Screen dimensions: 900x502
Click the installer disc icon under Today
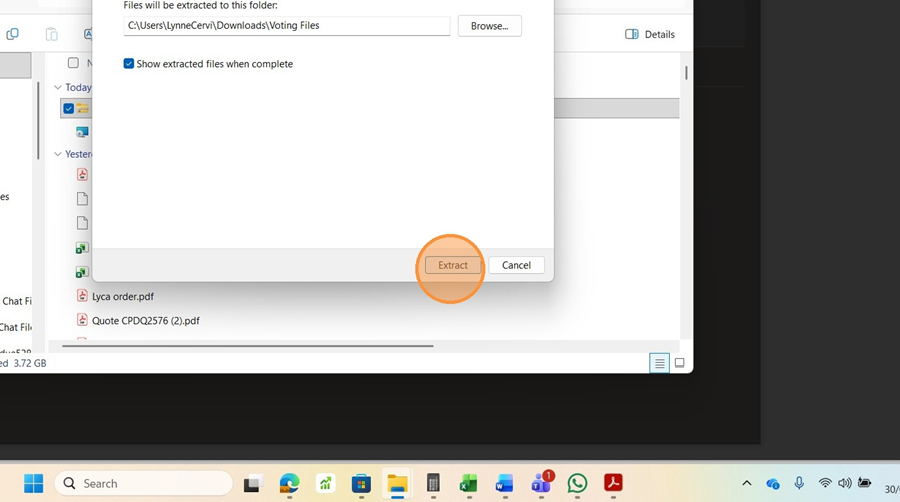(x=82, y=132)
